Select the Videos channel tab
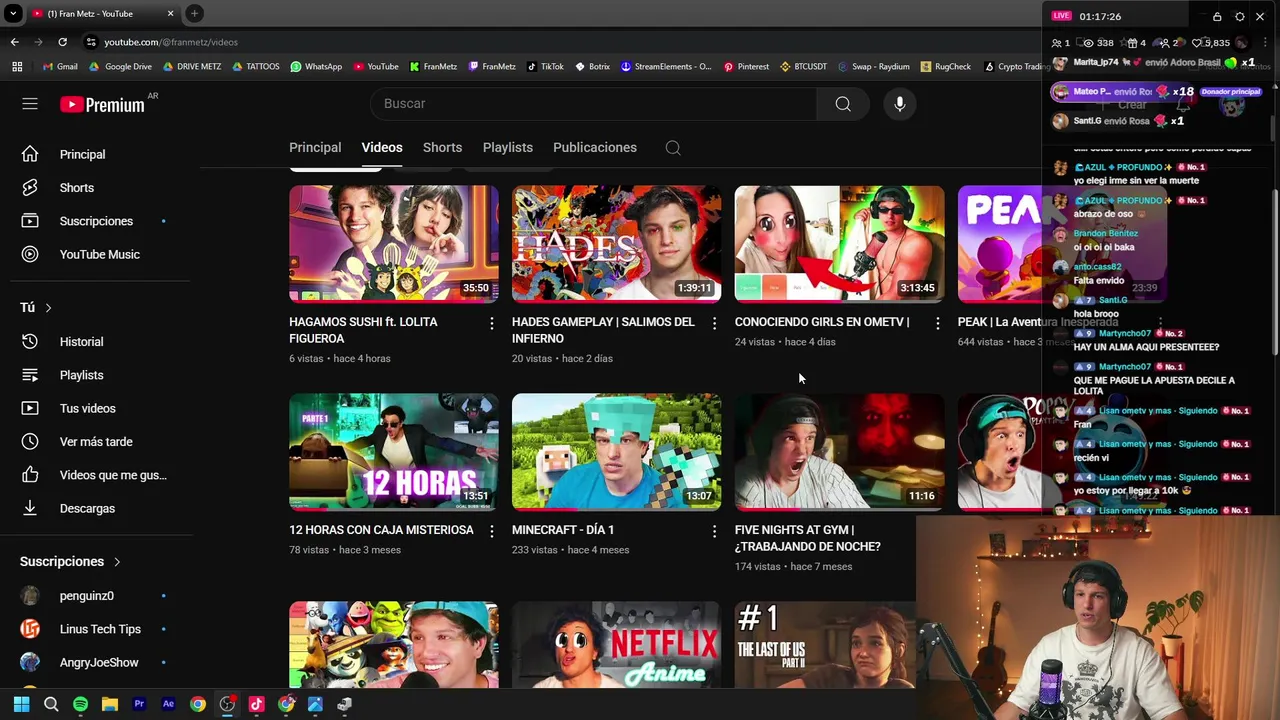Image resolution: width=1280 pixels, height=720 pixels. coord(382,148)
